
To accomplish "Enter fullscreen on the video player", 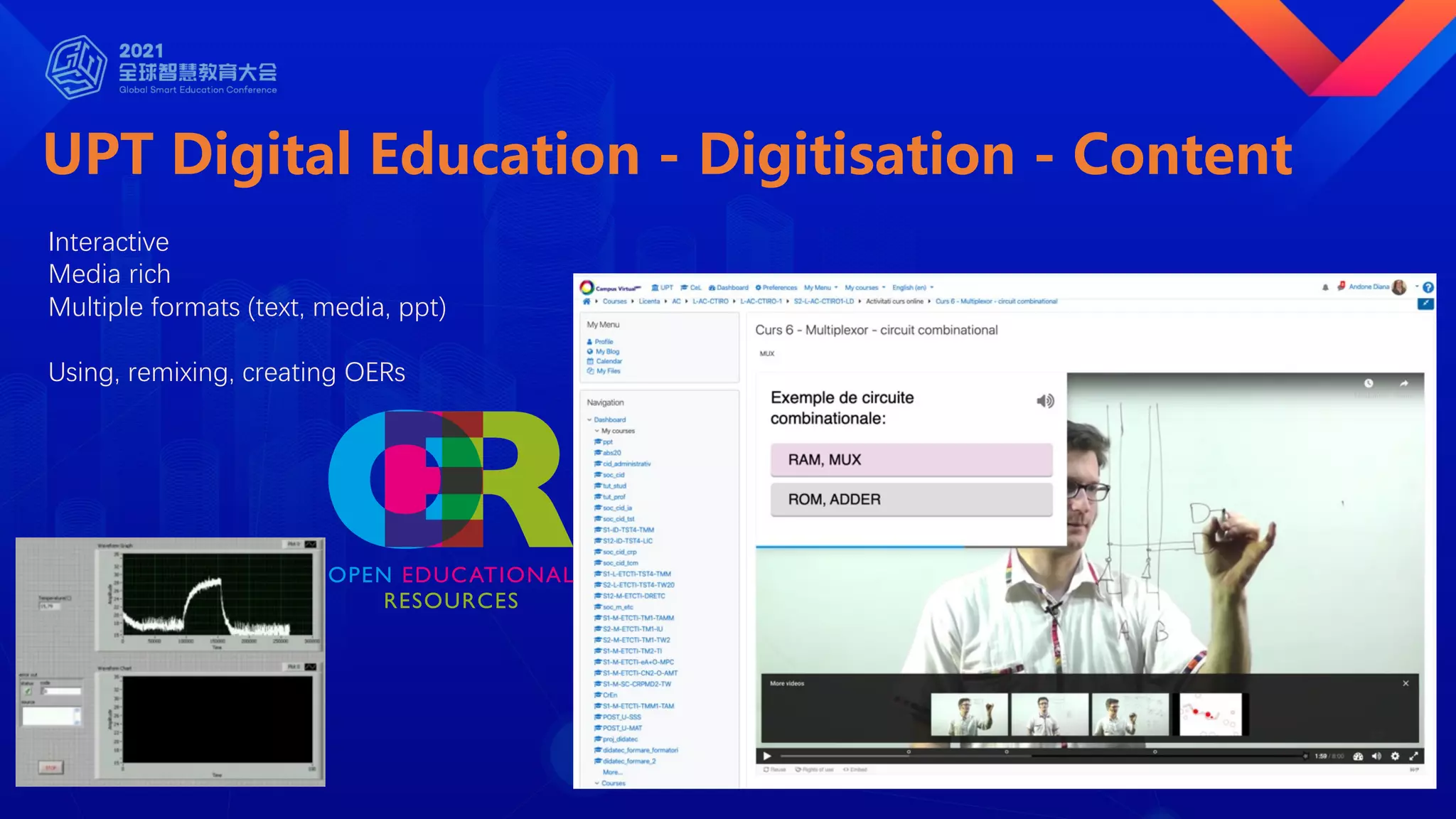I will pos(1413,756).
